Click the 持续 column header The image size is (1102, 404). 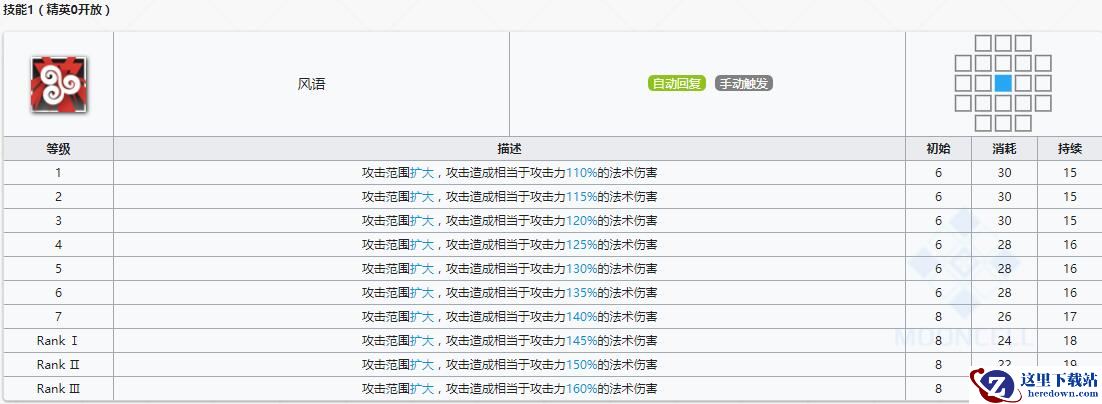coord(1069,149)
